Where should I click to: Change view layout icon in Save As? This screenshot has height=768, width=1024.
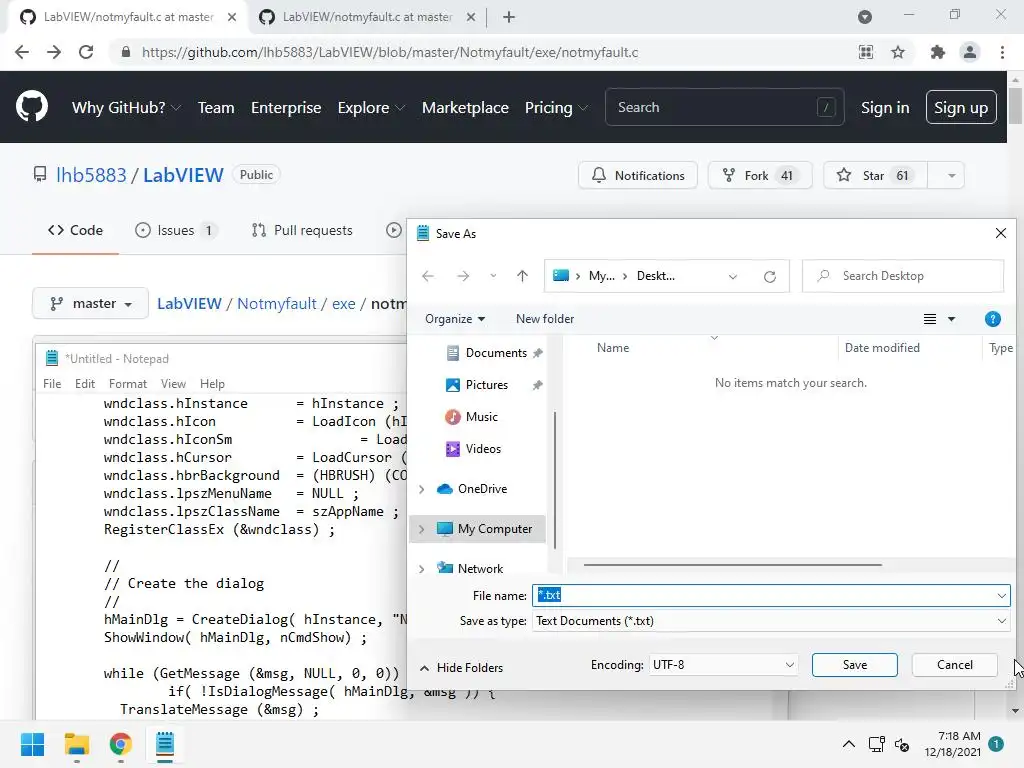coord(930,319)
